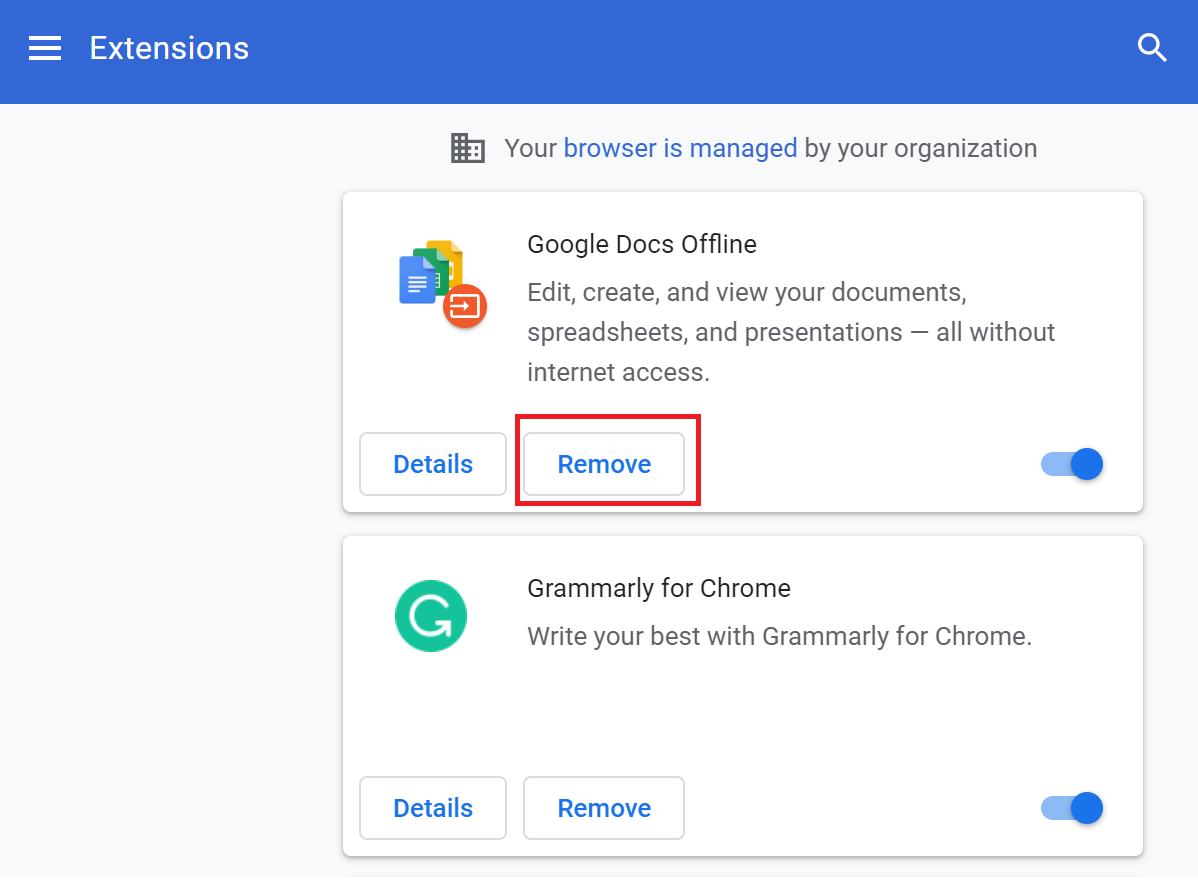
Task: Click empty area of the blue header bar
Action: point(700,50)
